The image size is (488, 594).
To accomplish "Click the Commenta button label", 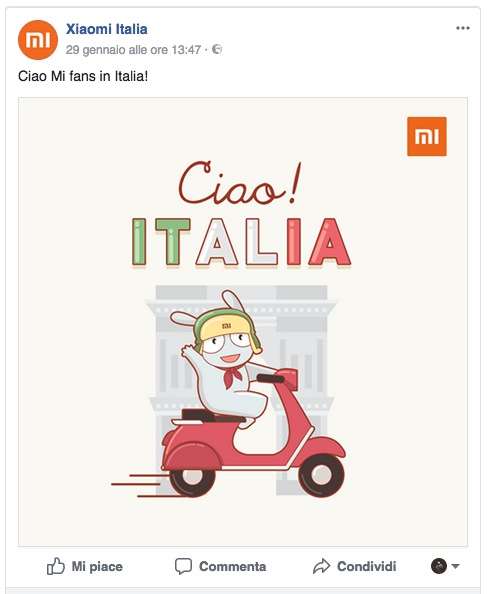I will point(233,567).
